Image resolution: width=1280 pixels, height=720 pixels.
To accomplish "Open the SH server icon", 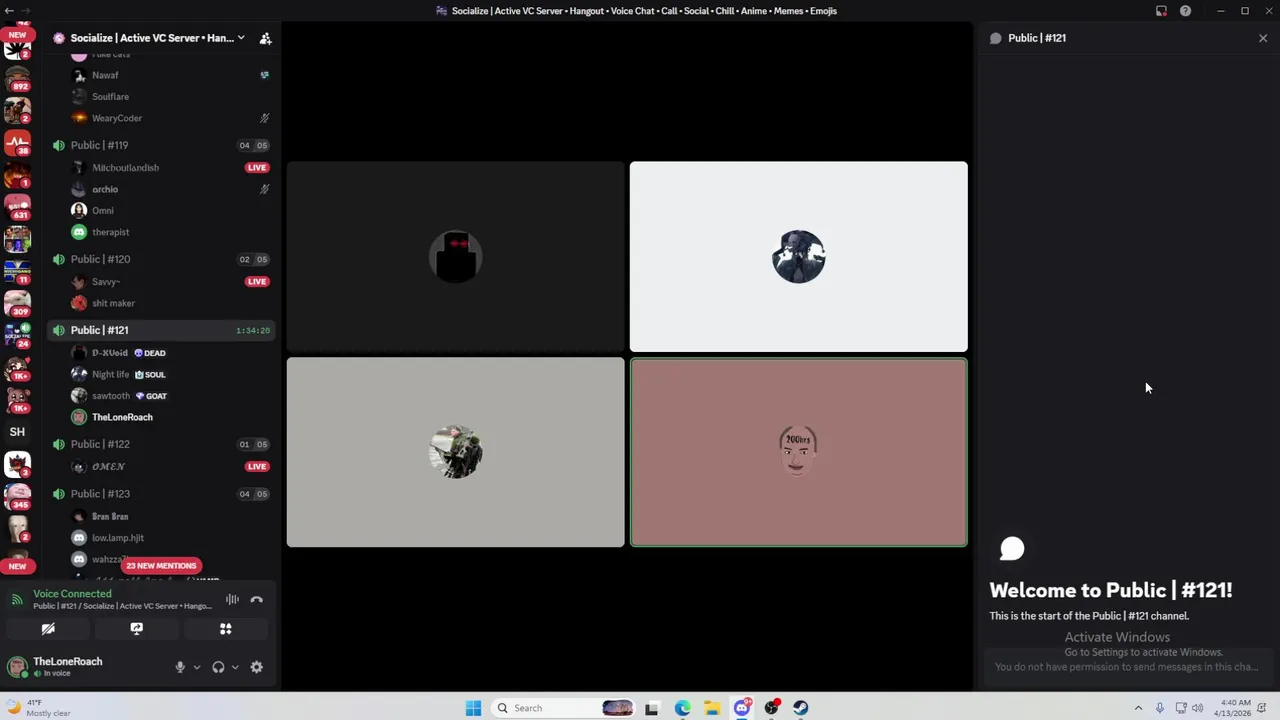I will point(17,432).
